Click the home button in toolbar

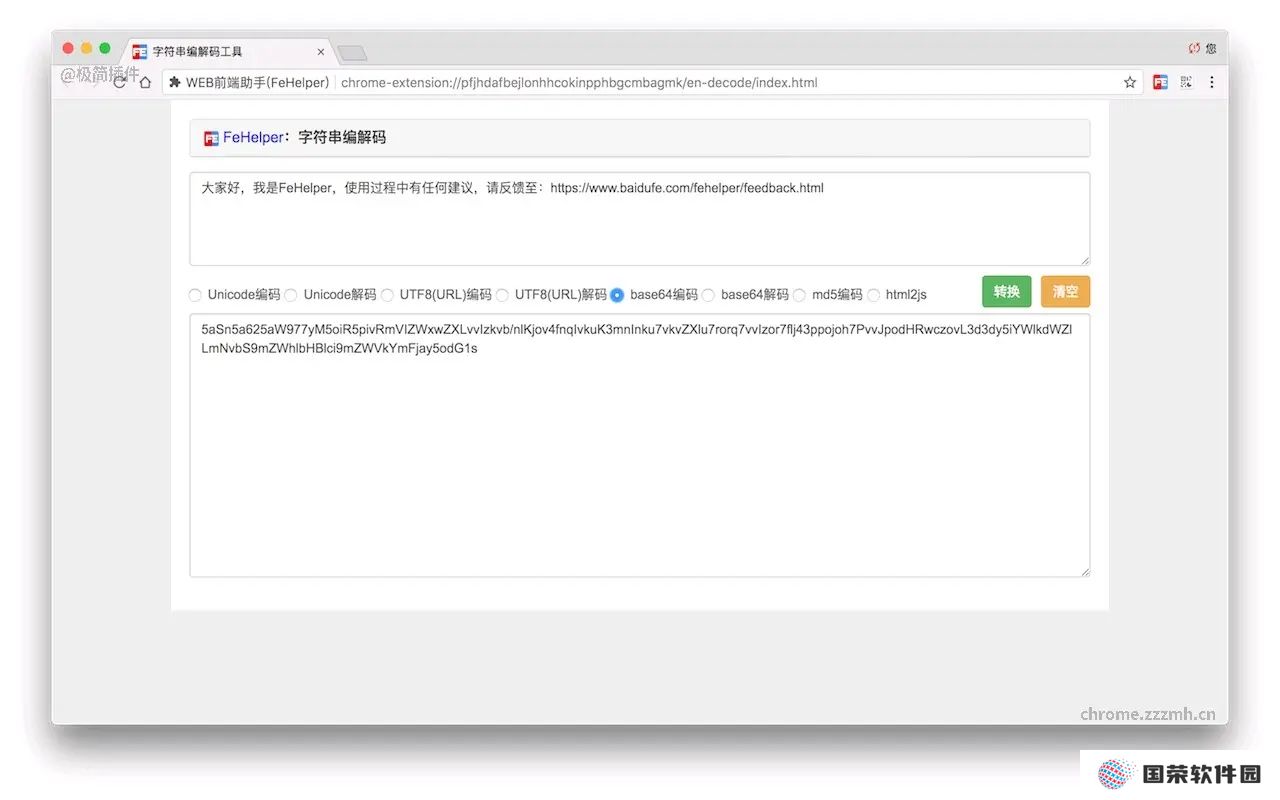tap(145, 82)
